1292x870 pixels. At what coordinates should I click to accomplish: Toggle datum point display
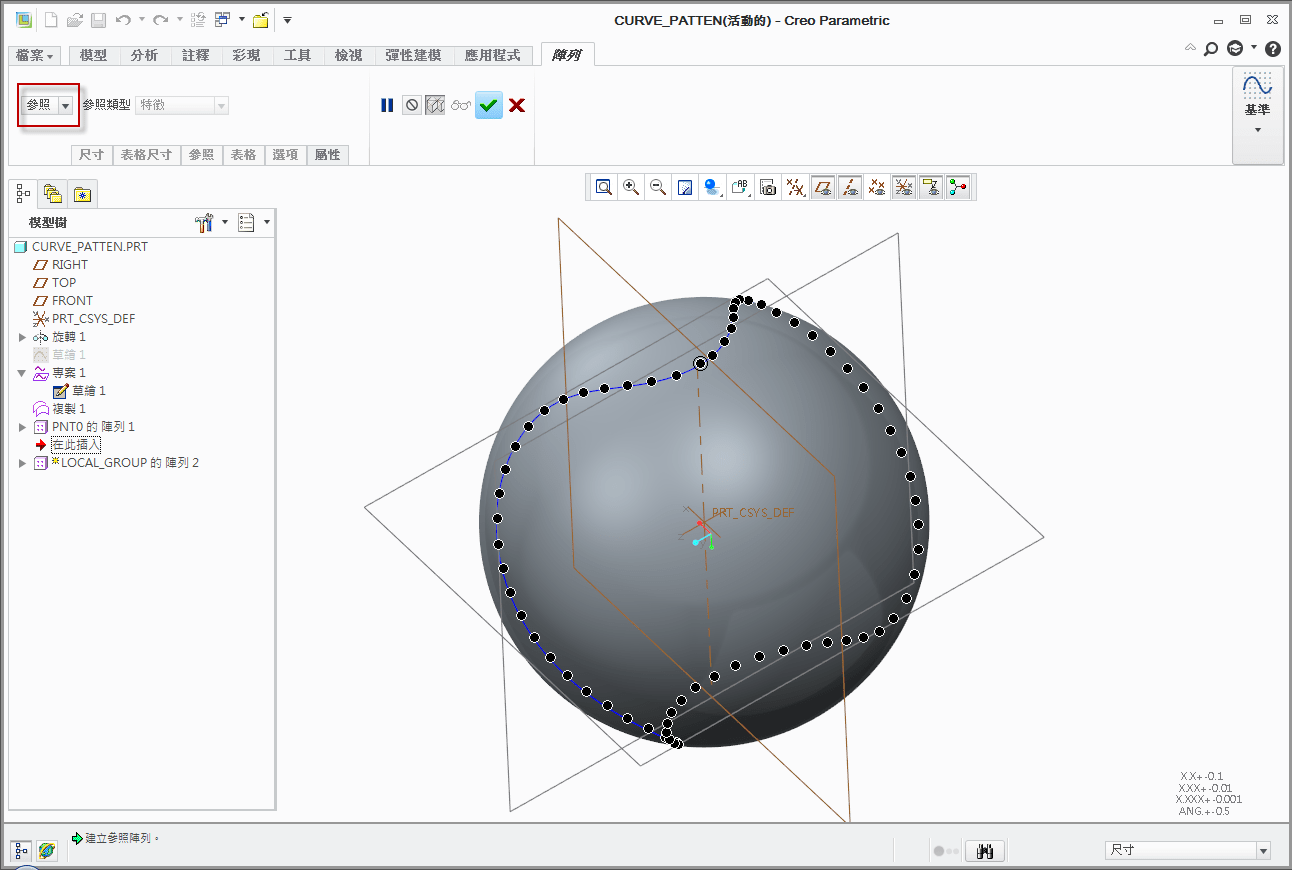coord(877,187)
